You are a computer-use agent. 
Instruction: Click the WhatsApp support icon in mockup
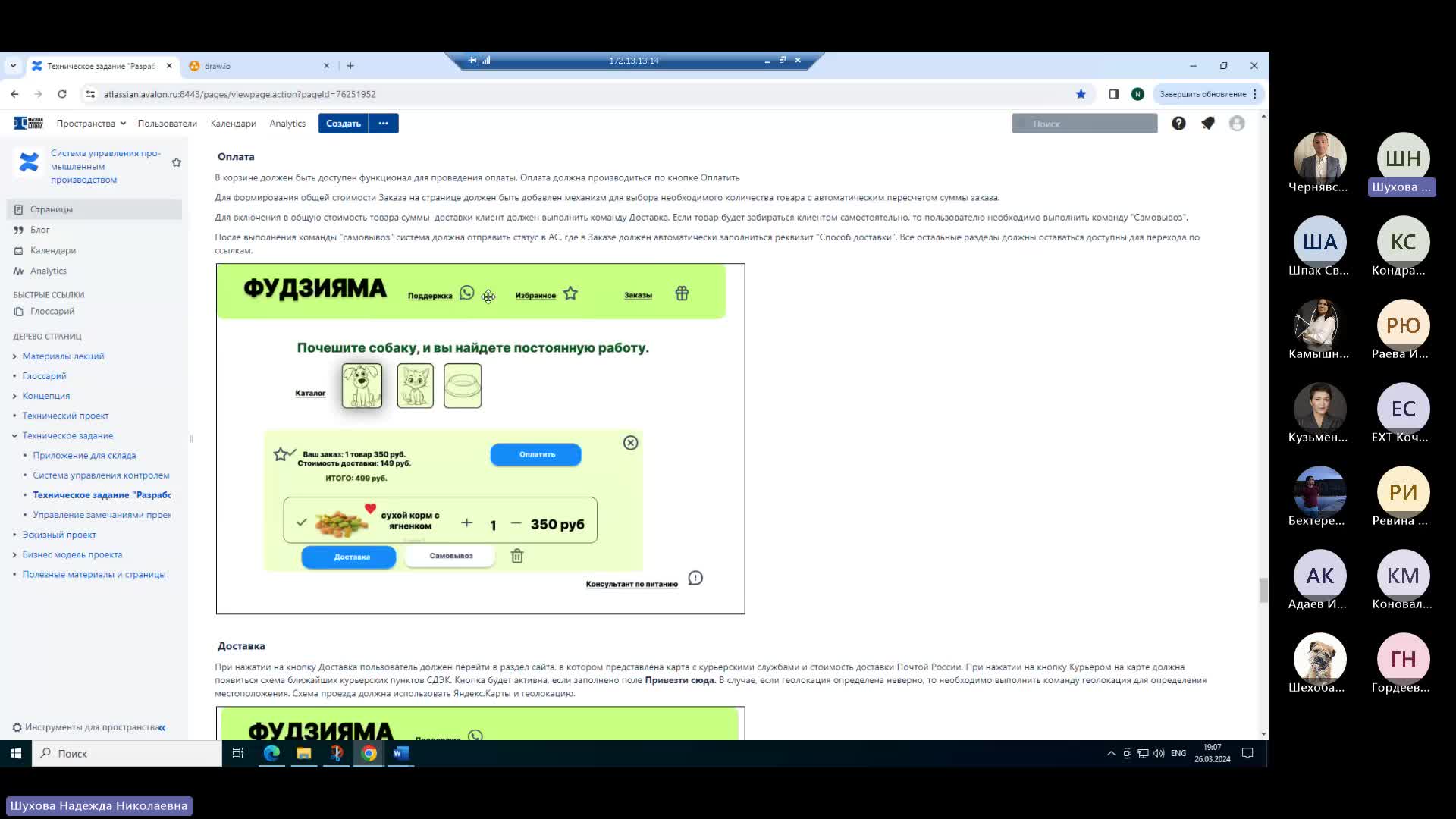click(467, 293)
